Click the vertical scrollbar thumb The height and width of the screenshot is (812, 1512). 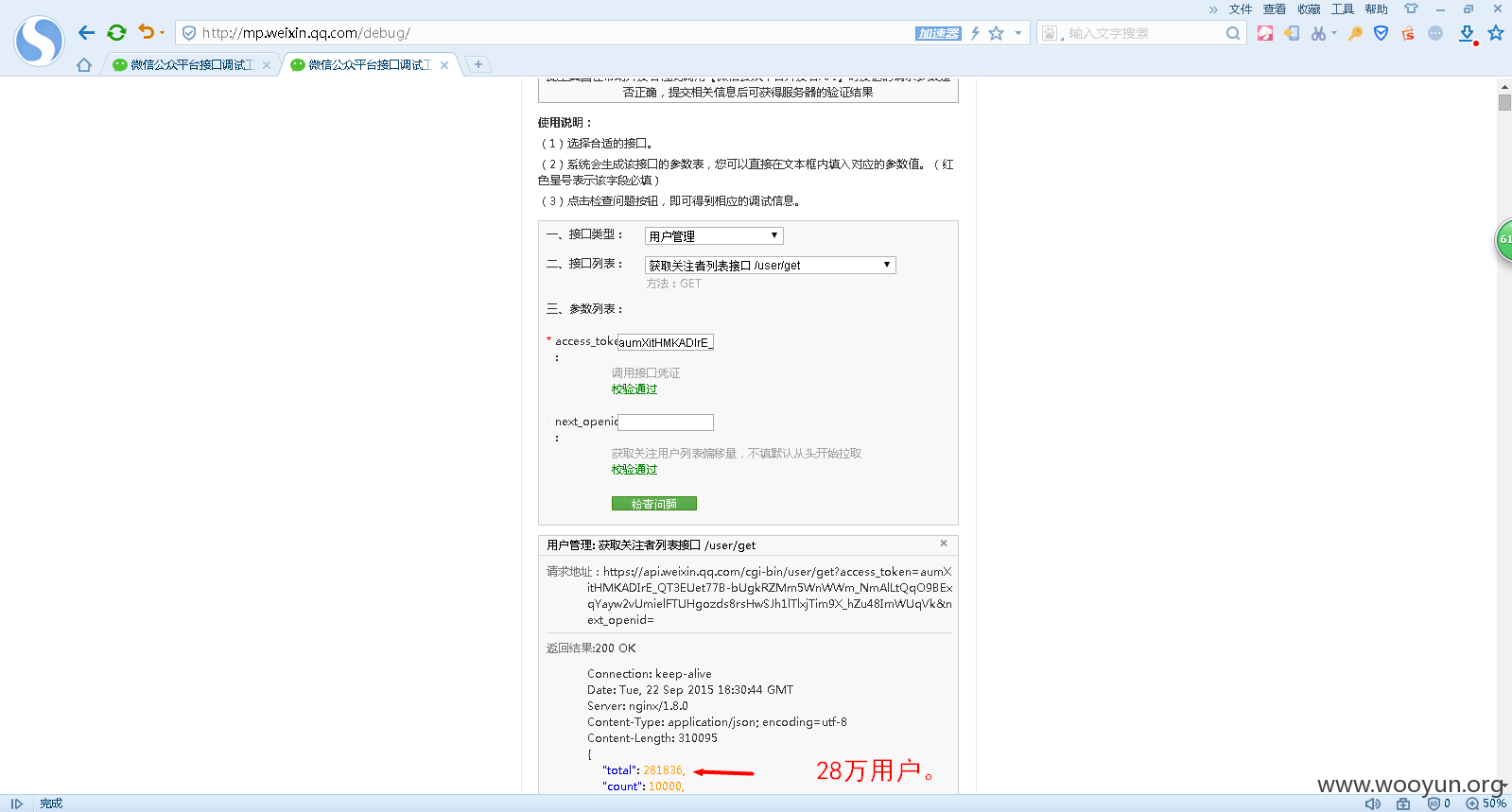click(1504, 102)
